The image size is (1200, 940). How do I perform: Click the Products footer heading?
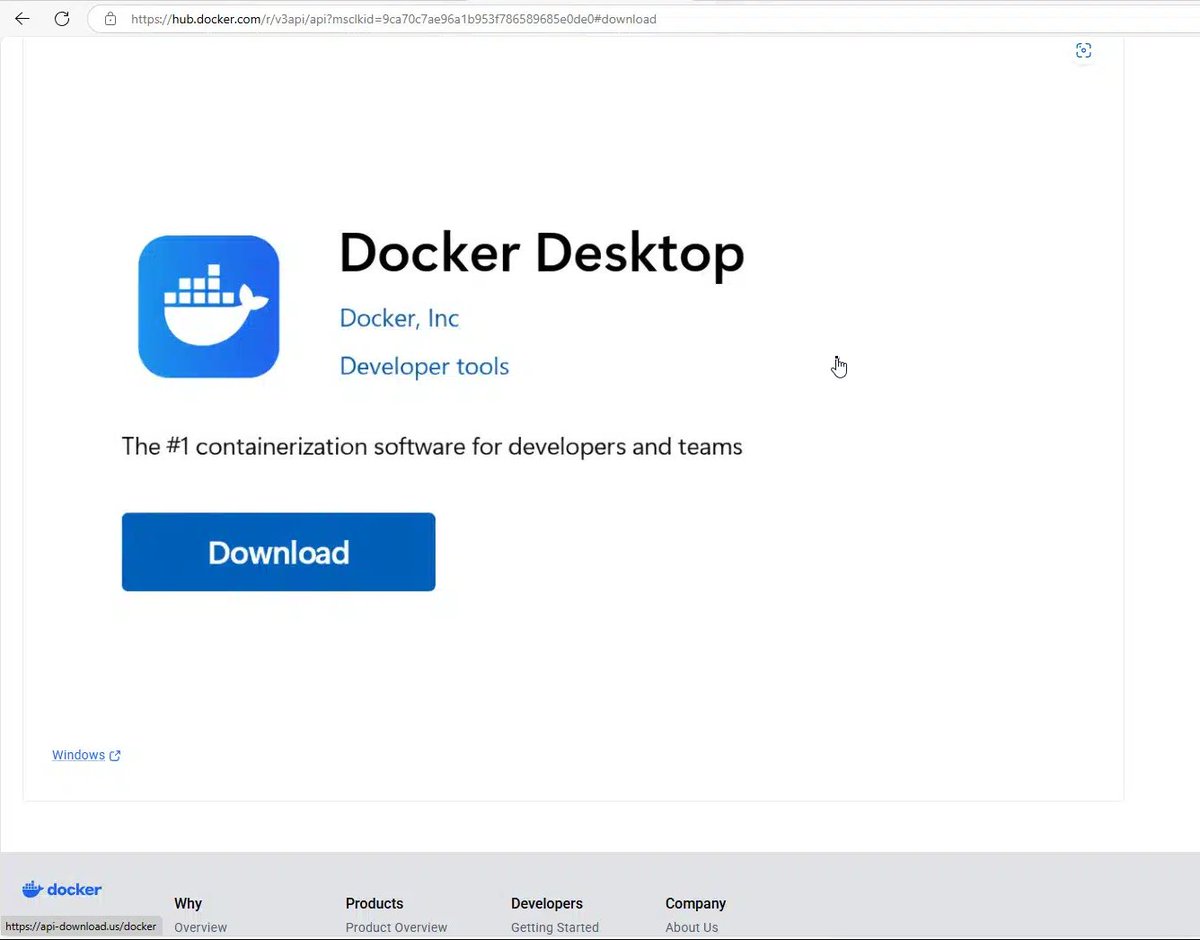pos(374,903)
